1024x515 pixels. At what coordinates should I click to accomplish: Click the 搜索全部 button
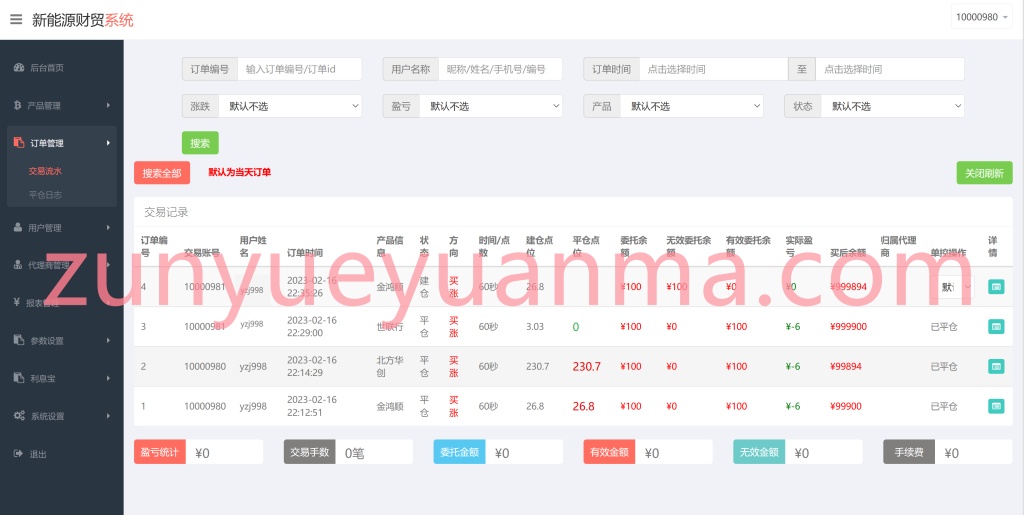162,173
